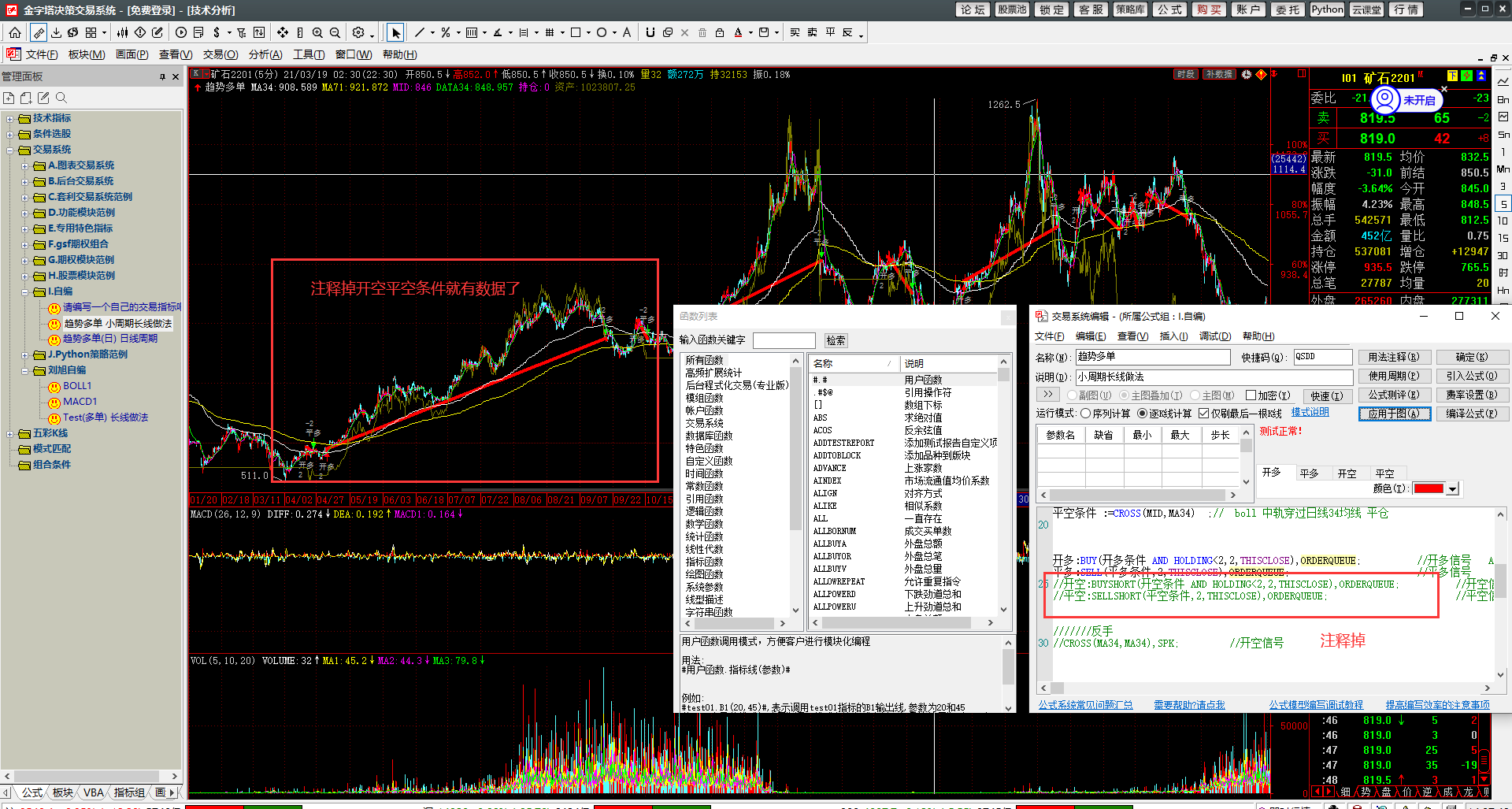Switch to the VBA bottom tab

pos(94,792)
